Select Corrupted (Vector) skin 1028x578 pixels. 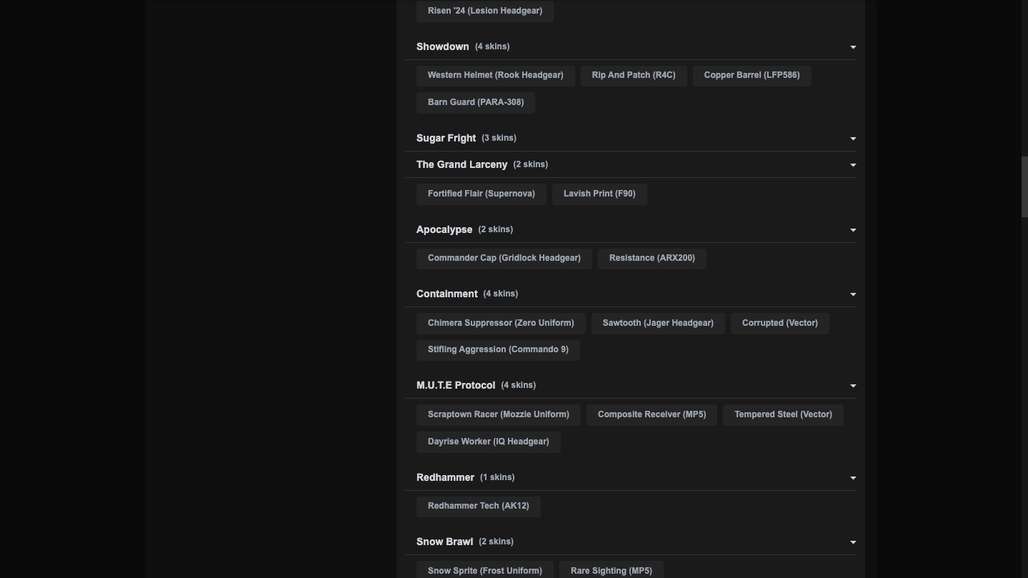[780, 323]
